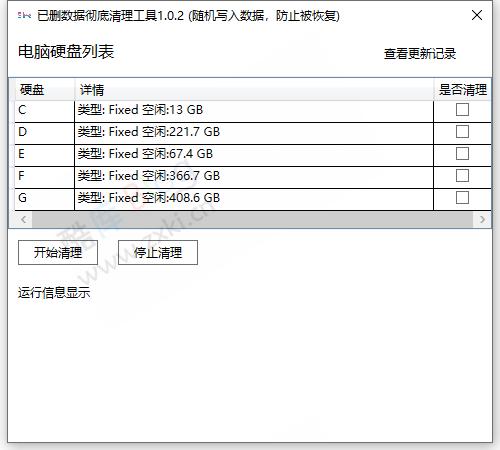Click the 电脑硬盘列表 heading
500x450 pixels.
click(x=66, y=52)
